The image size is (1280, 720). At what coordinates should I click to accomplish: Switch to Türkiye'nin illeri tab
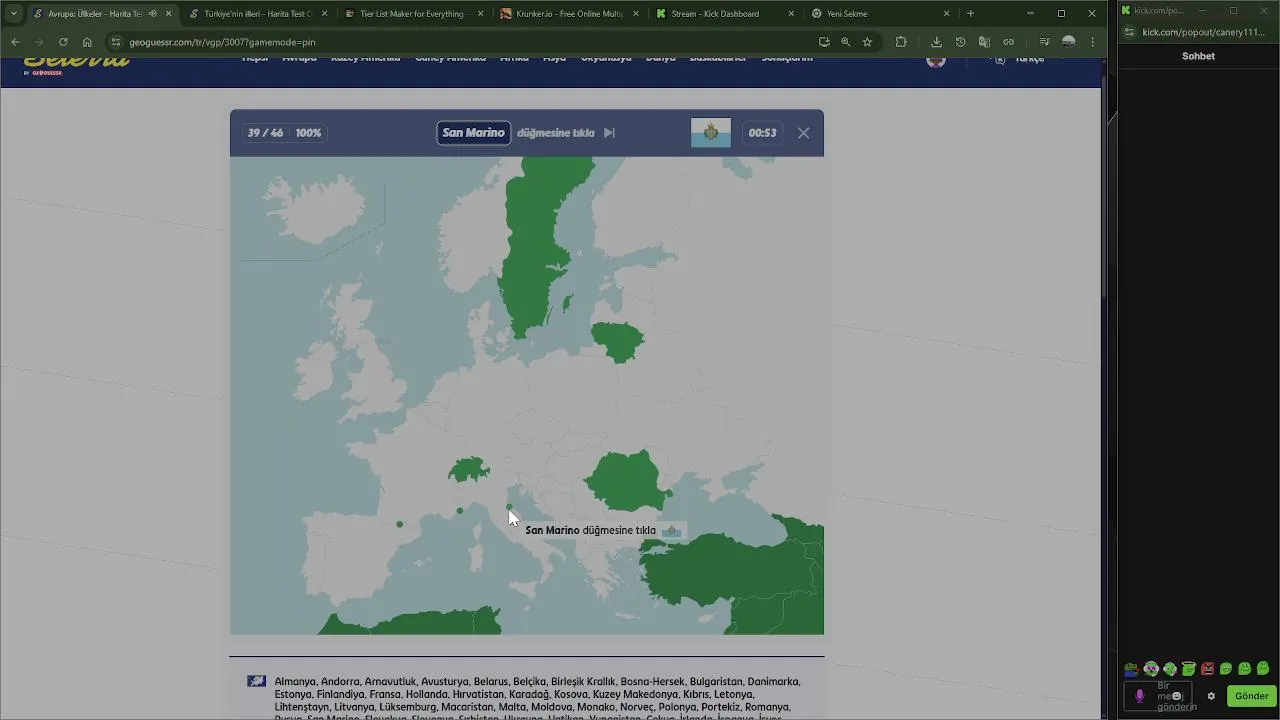point(257,14)
